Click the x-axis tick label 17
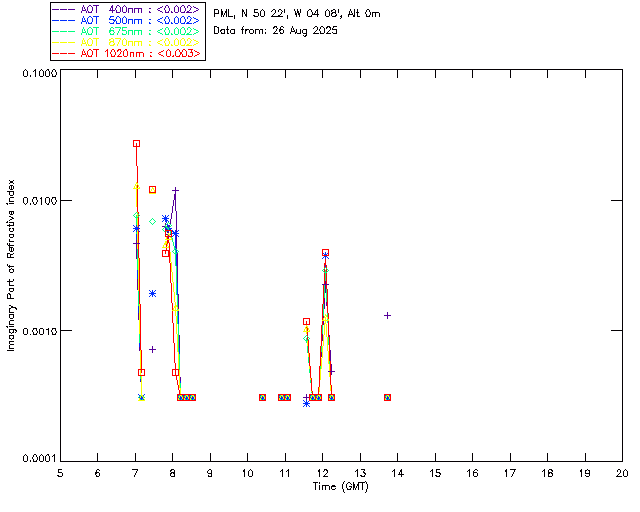 [510, 473]
